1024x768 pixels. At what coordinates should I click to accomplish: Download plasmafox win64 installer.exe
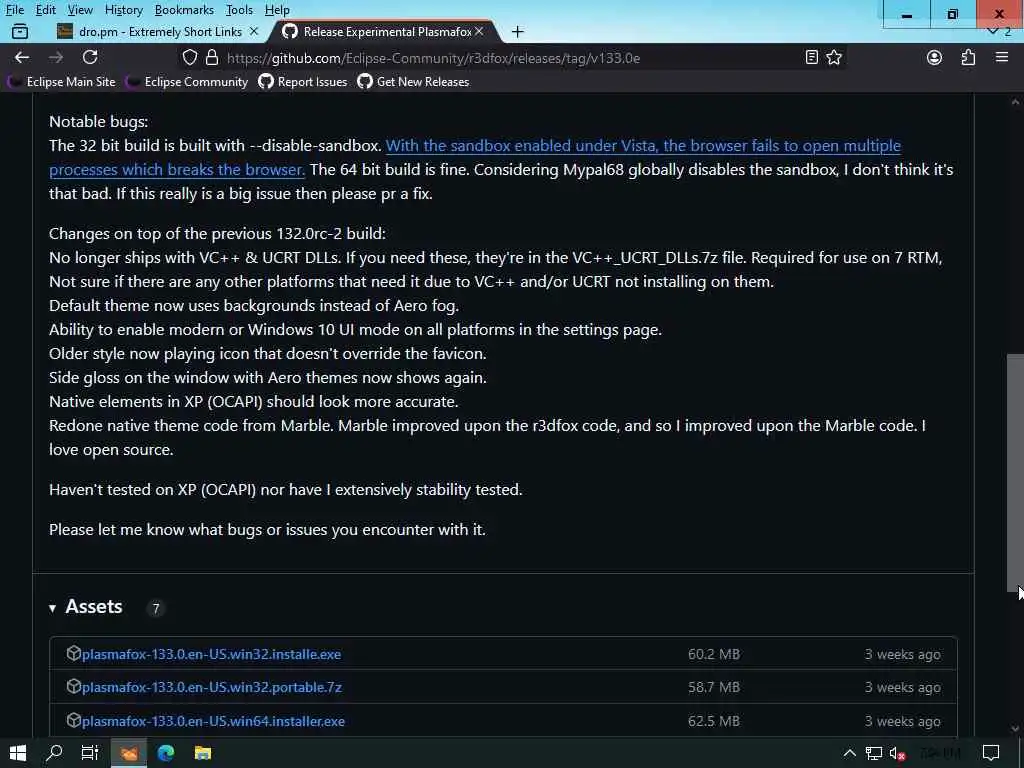point(213,721)
